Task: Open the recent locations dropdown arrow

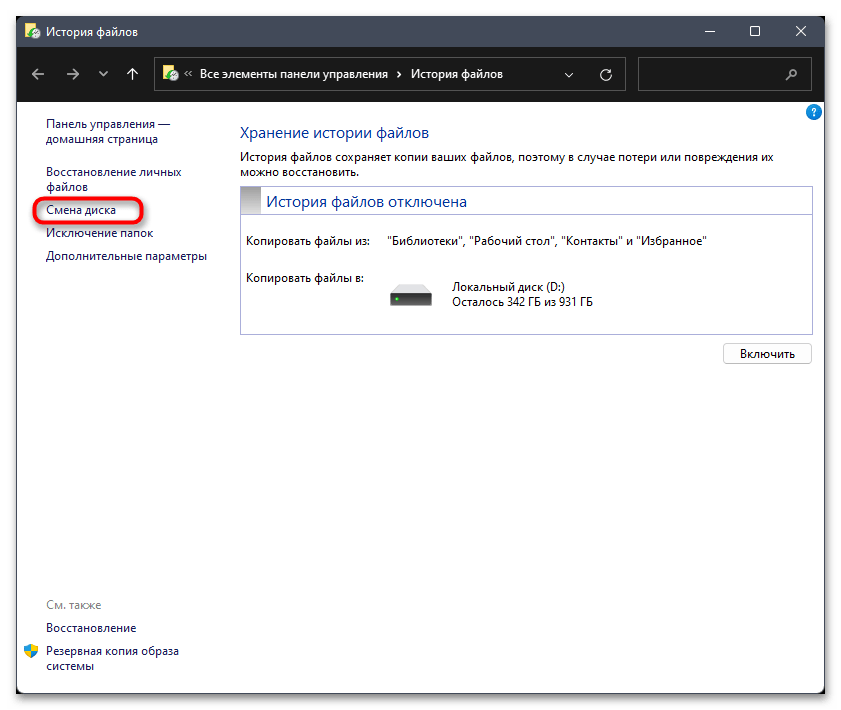Action: tap(103, 74)
